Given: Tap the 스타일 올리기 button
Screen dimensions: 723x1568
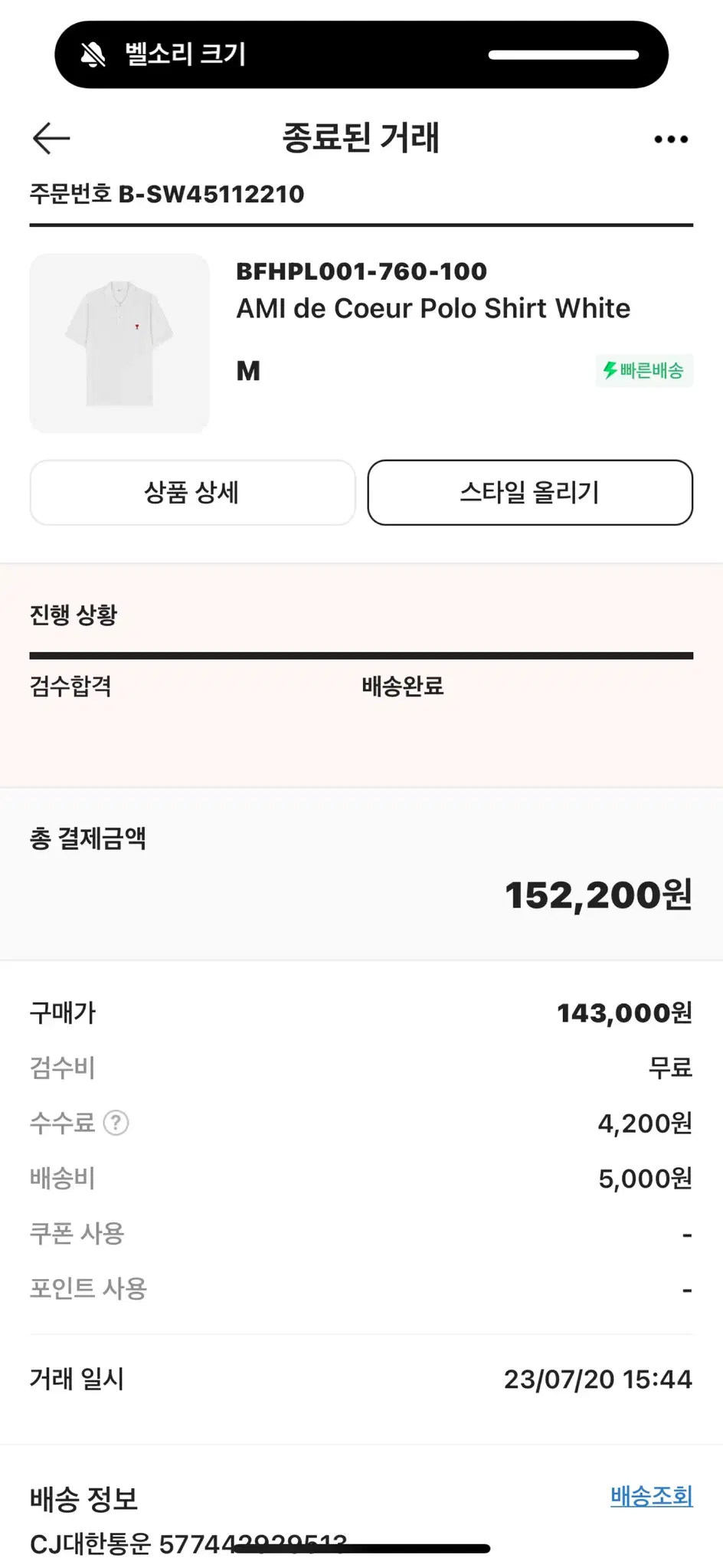Looking at the screenshot, I should [x=530, y=493].
